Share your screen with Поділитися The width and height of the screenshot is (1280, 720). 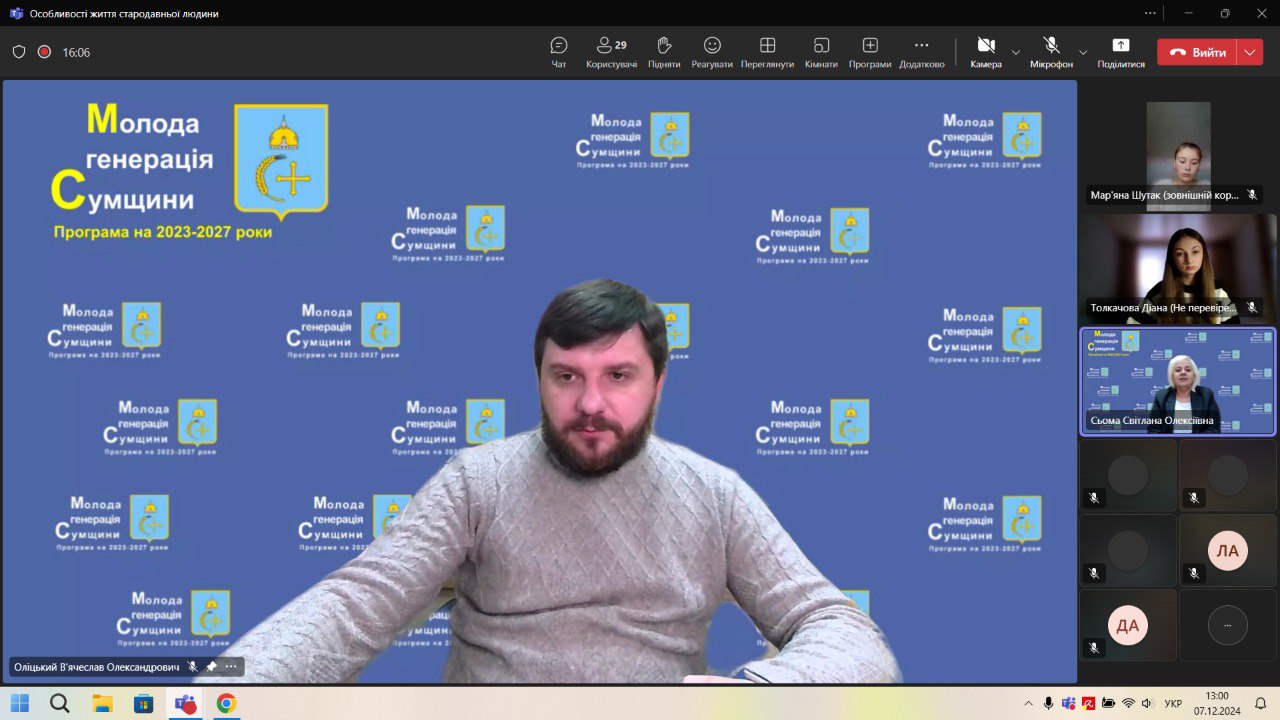click(x=1121, y=52)
